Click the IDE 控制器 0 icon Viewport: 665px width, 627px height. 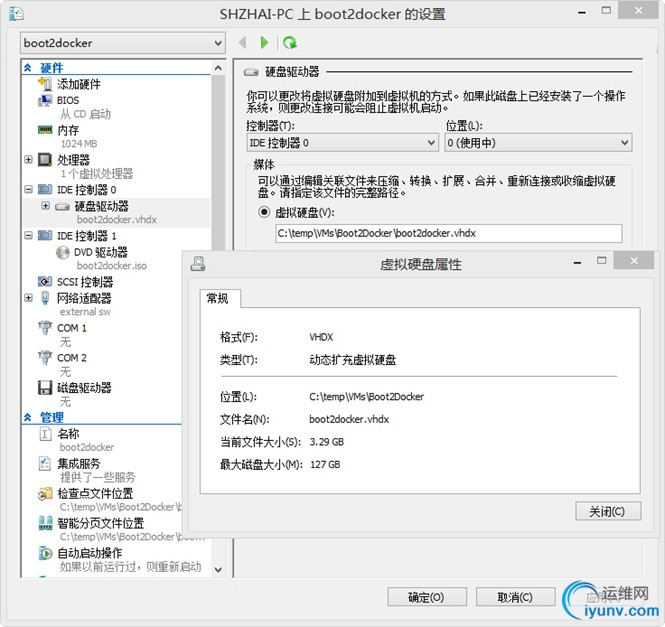[x=45, y=189]
